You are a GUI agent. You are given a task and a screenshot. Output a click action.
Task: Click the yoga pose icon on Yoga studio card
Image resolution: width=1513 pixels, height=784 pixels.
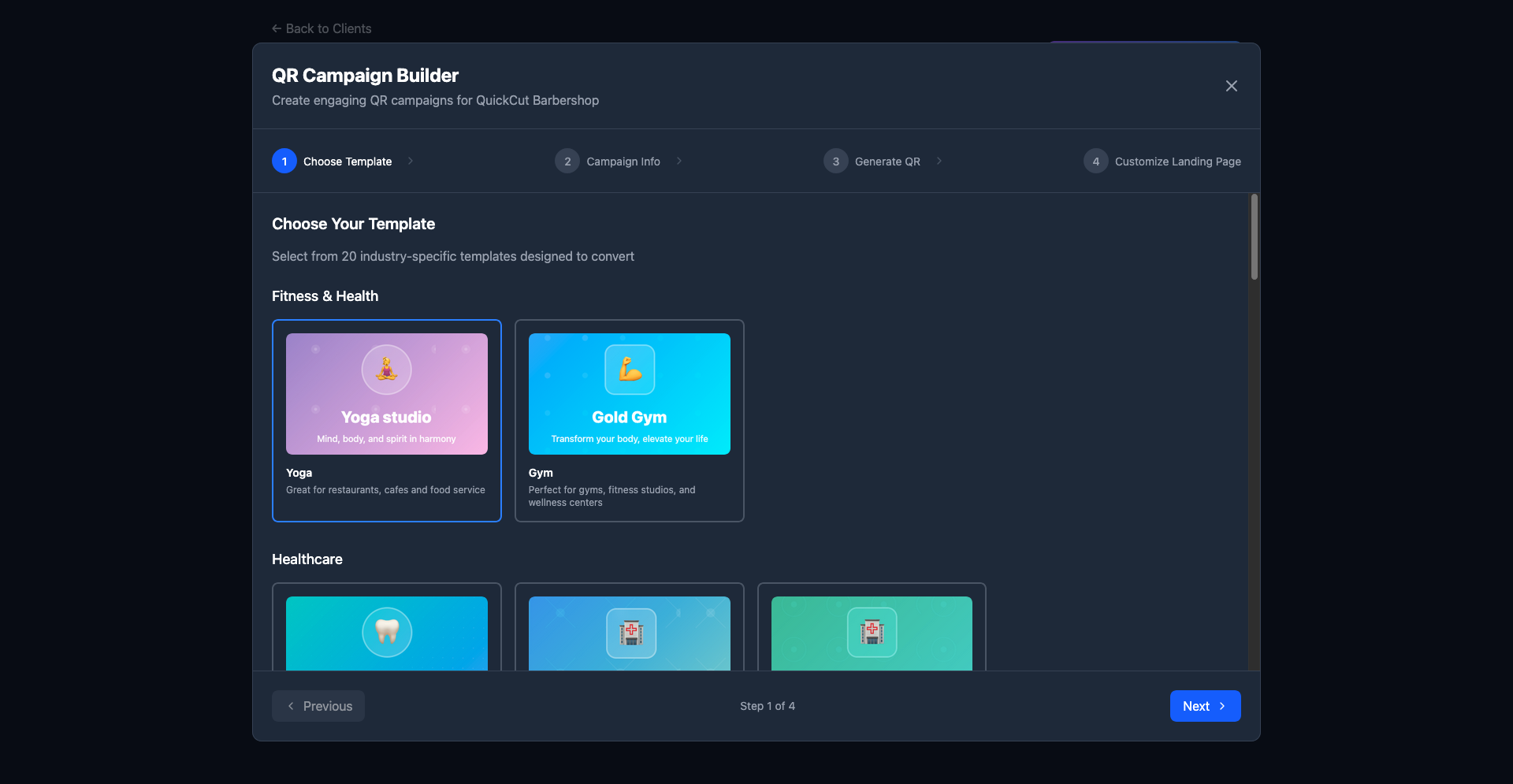[386, 369]
